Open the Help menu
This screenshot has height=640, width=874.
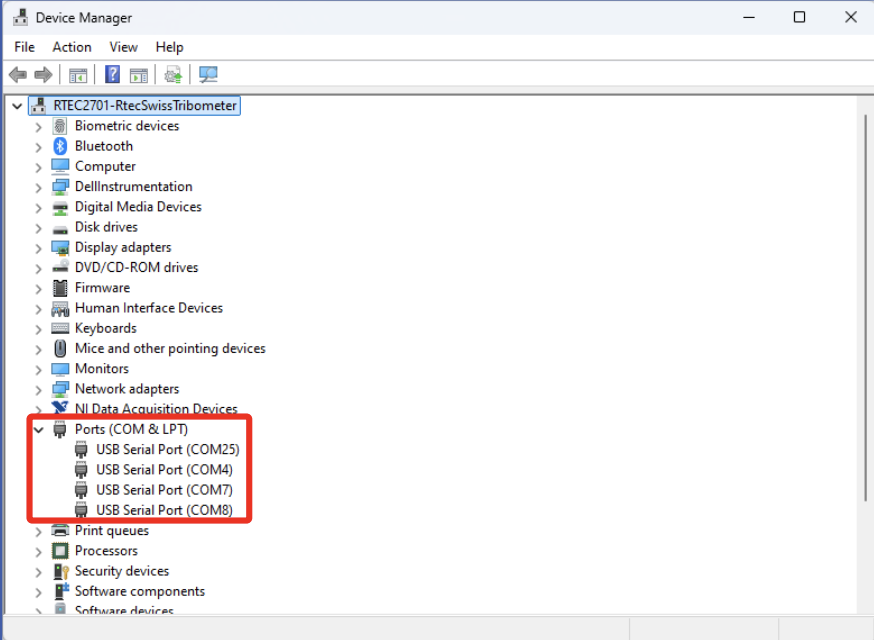[x=169, y=47]
